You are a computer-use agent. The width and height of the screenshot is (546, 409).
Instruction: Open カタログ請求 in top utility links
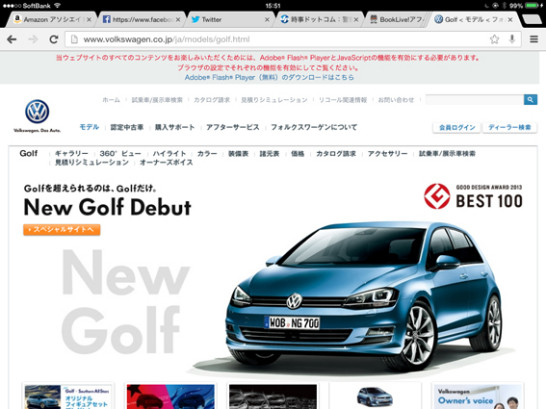212,100
